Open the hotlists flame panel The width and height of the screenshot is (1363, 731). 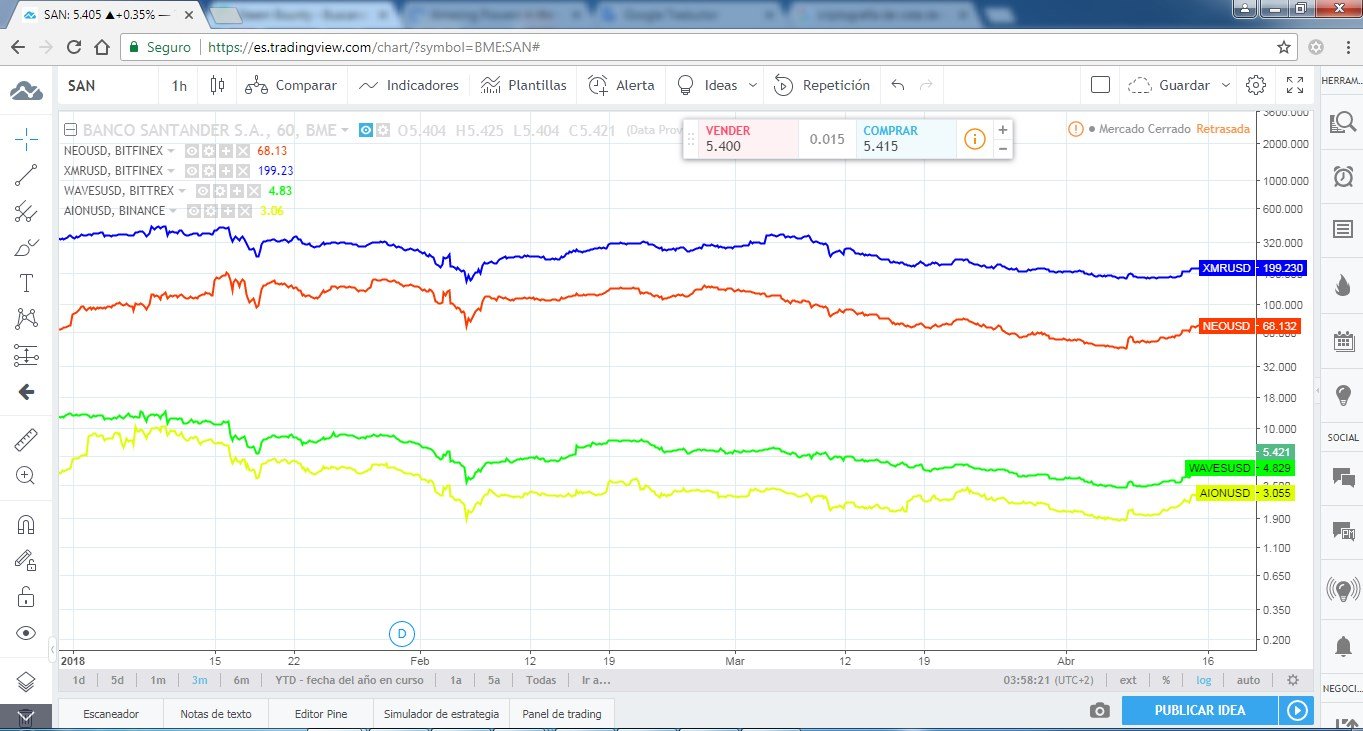coord(1342,285)
